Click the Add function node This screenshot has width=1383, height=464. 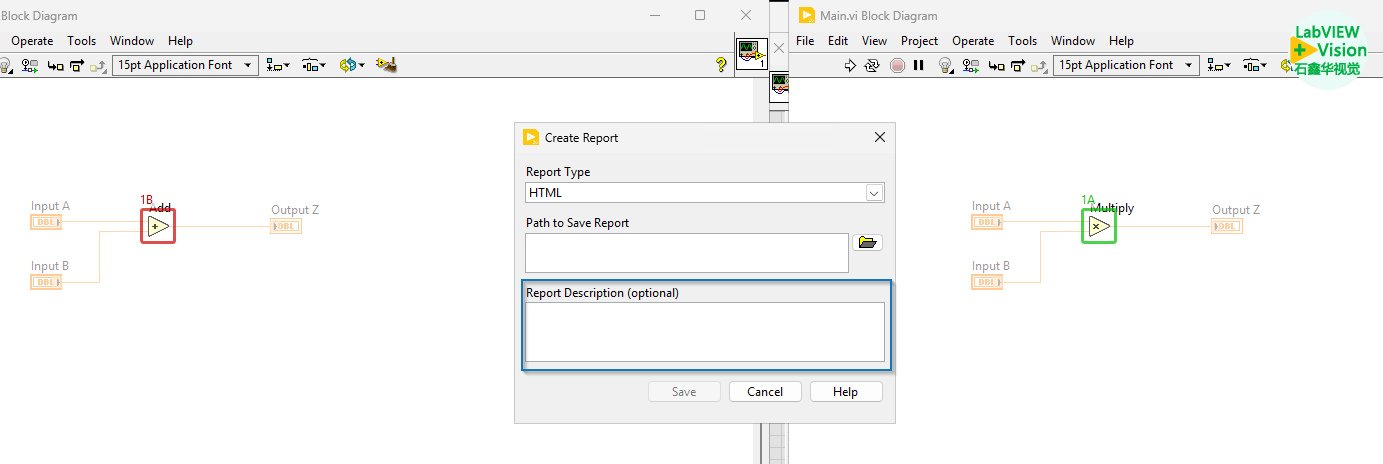[158, 227]
